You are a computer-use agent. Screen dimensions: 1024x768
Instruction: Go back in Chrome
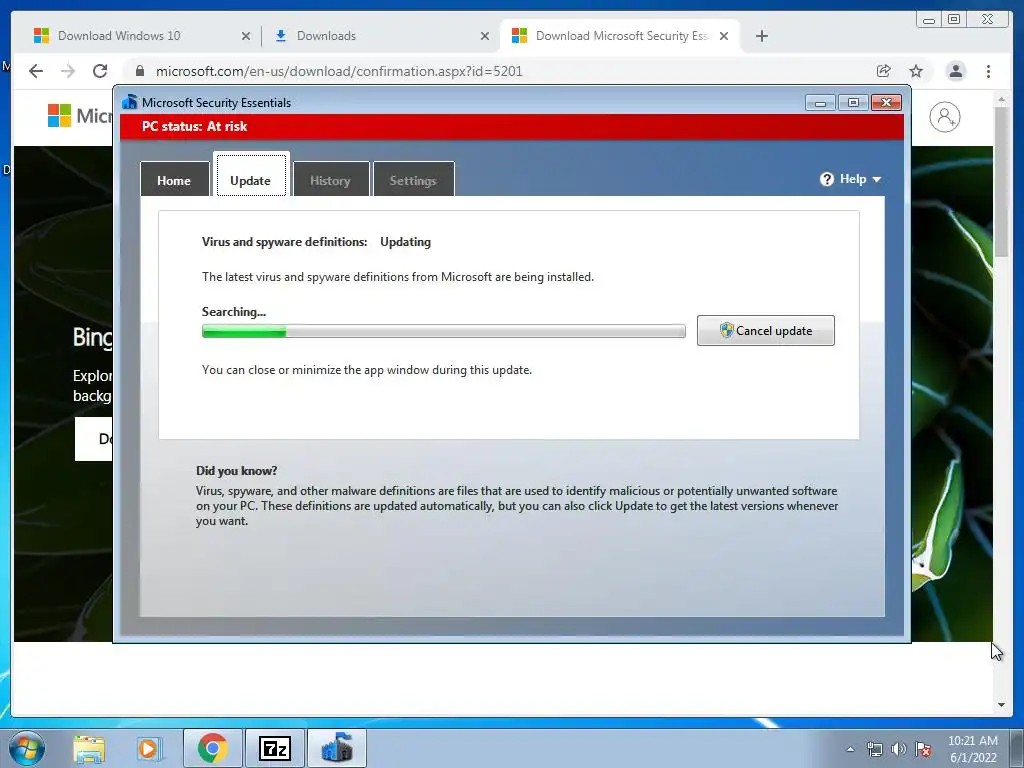[x=36, y=71]
